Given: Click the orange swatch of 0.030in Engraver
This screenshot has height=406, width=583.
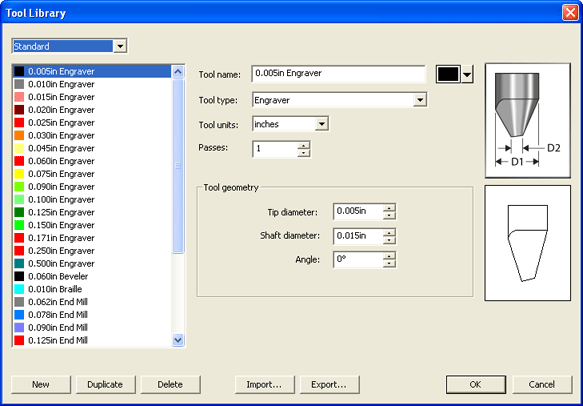Looking at the screenshot, I should click(19, 135).
